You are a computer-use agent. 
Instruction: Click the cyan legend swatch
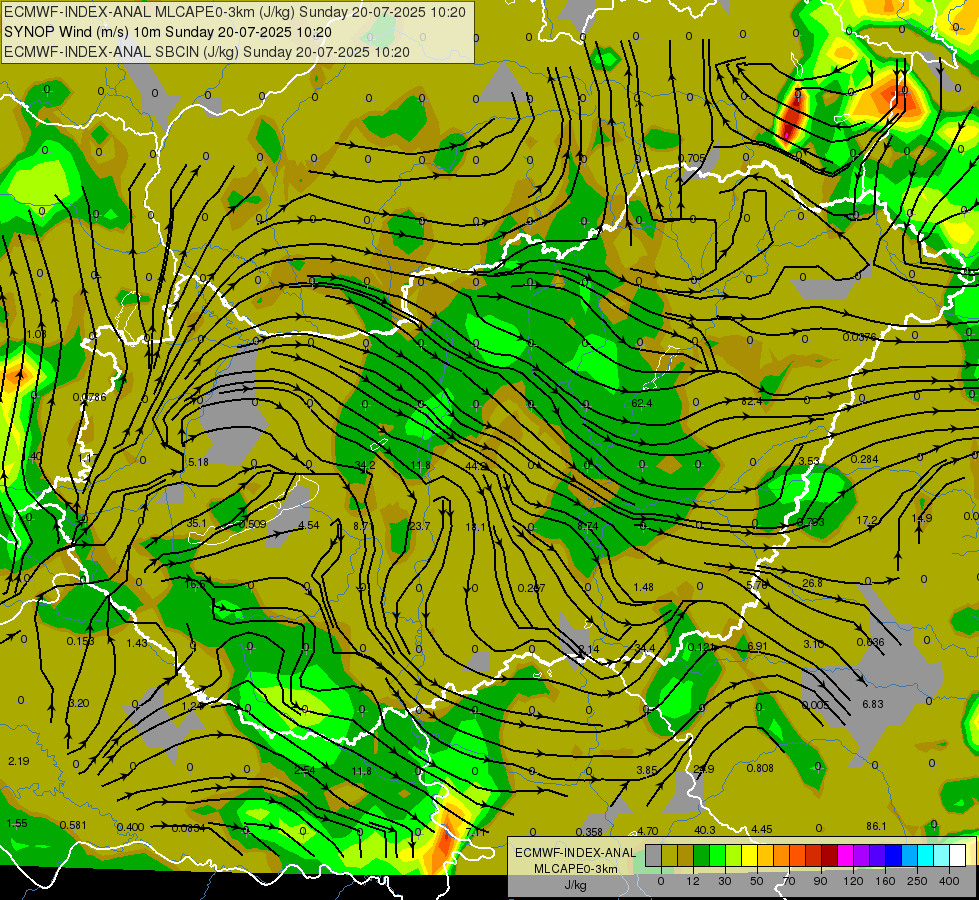click(926, 856)
